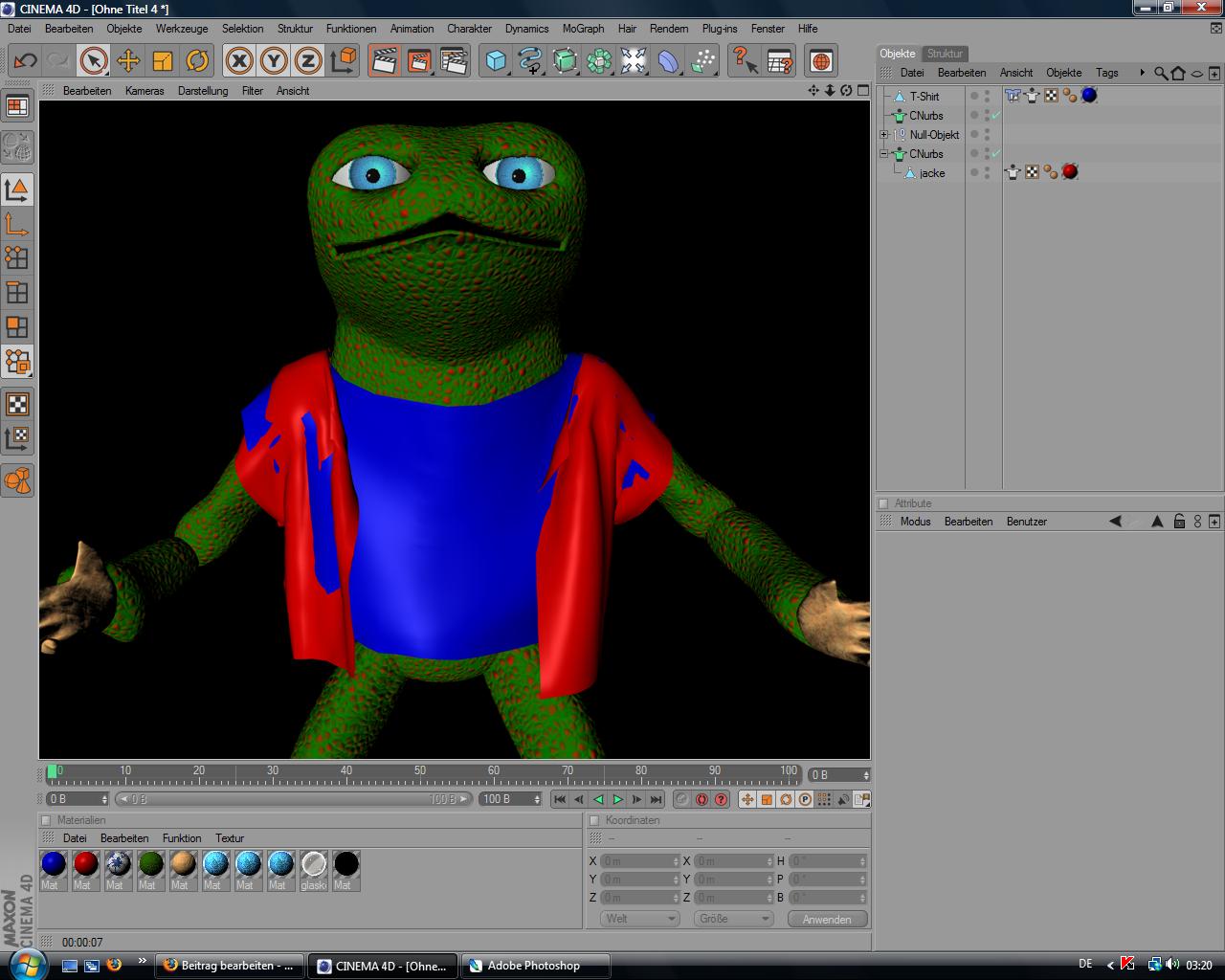Switch to the Struktur tab
The width and height of the screenshot is (1225, 980).
coord(945,54)
